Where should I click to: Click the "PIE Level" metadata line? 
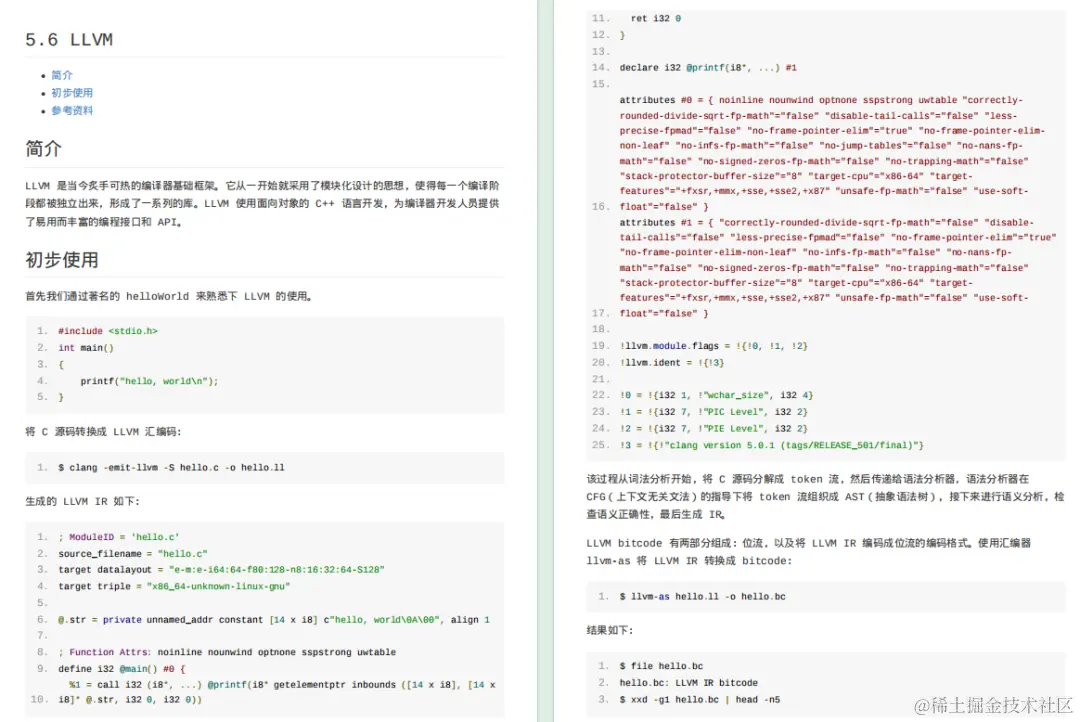click(714, 429)
